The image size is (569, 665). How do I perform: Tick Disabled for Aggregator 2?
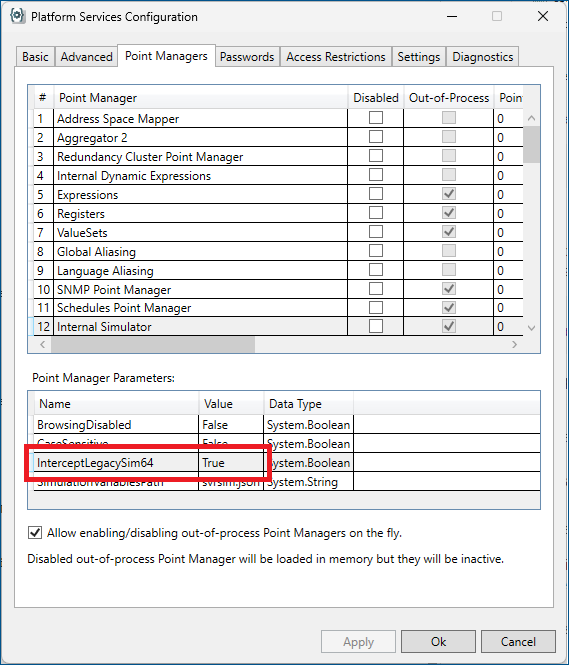[376, 137]
